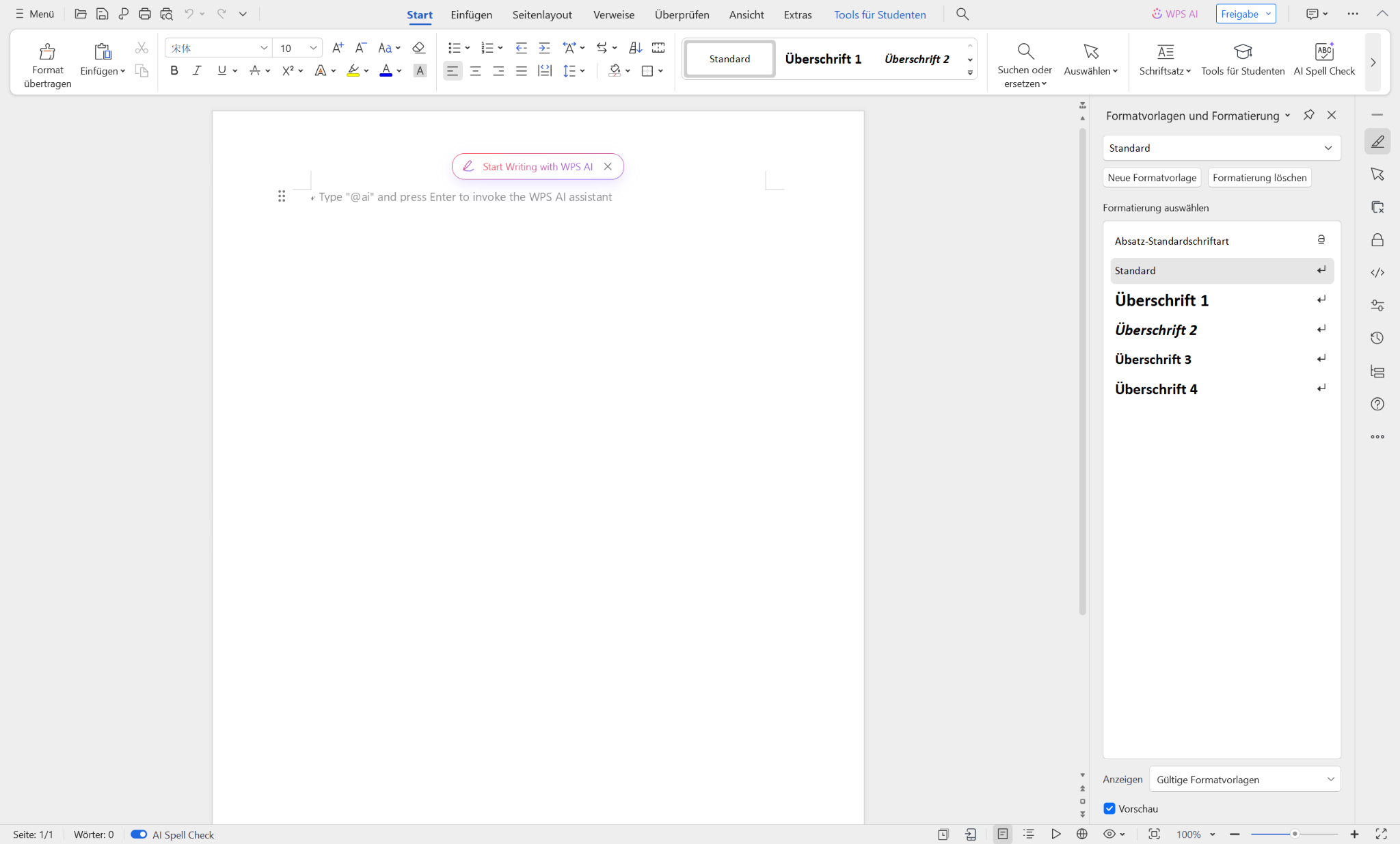Click the Neue Formatvorlage button
Image resolution: width=1400 pixels, height=844 pixels.
1152,178
